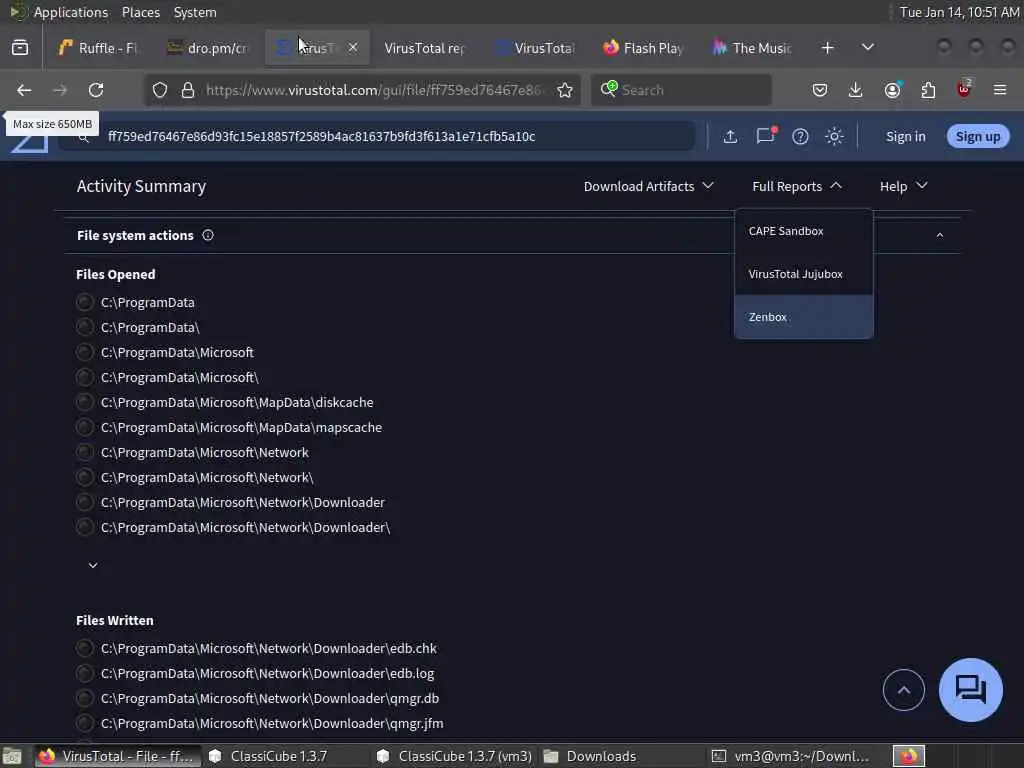Open the terminal vm3@vm3 taskbar item

click(790, 756)
